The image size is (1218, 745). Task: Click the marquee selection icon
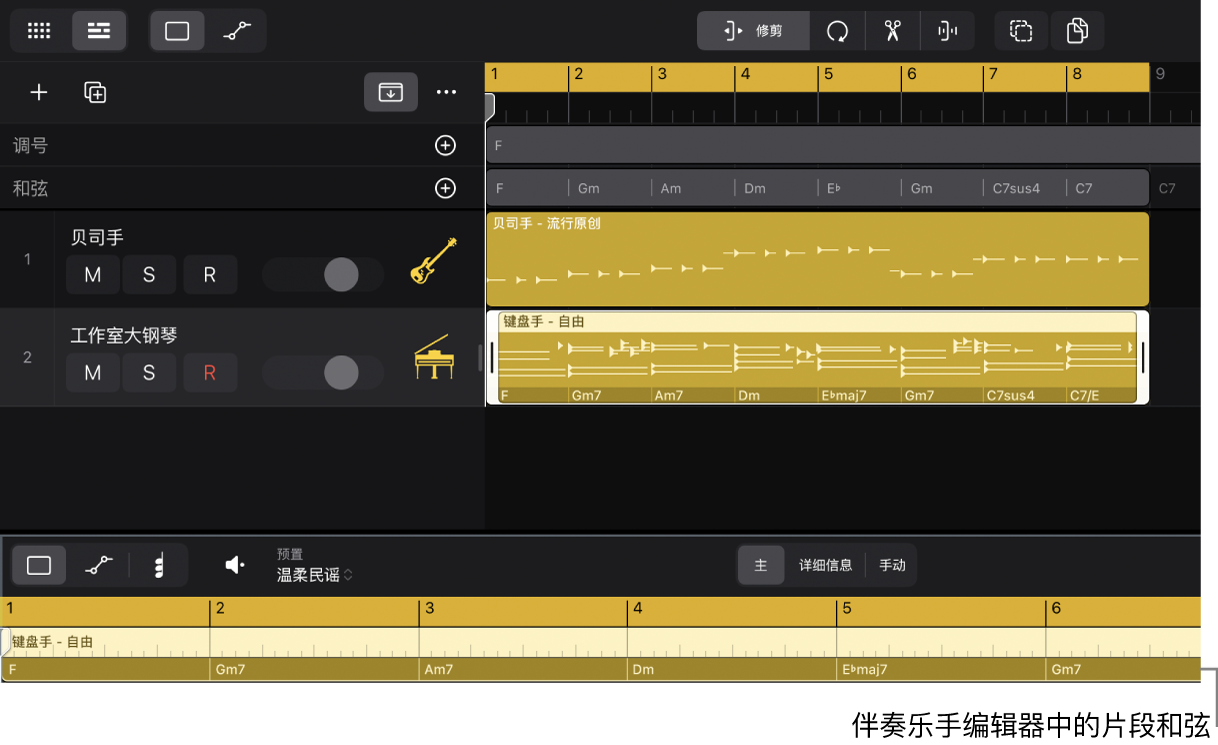[x=1021, y=31]
